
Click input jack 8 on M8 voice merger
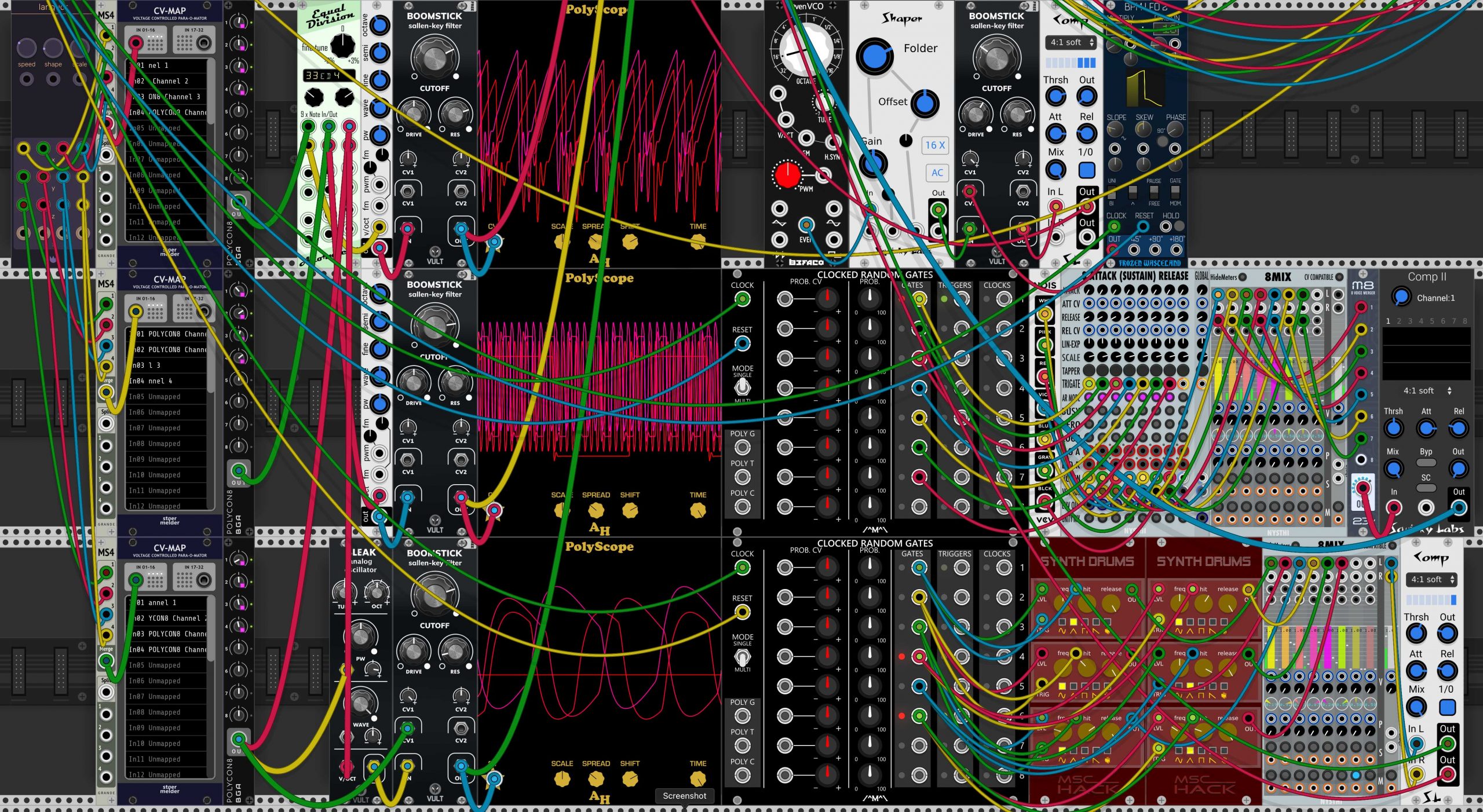coord(1361,460)
